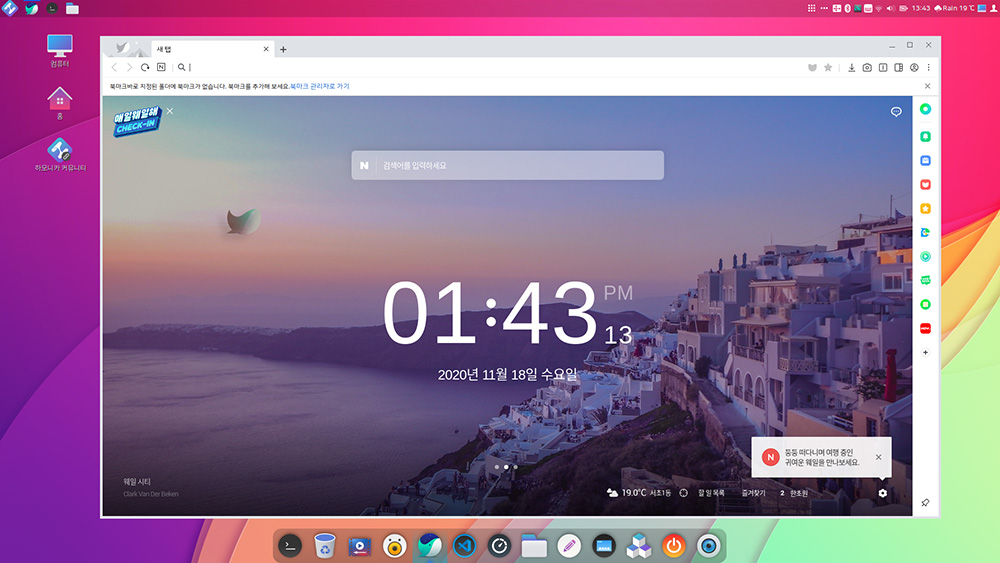Reload the current page
This screenshot has height=563, width=1000.
pos(145,67)
